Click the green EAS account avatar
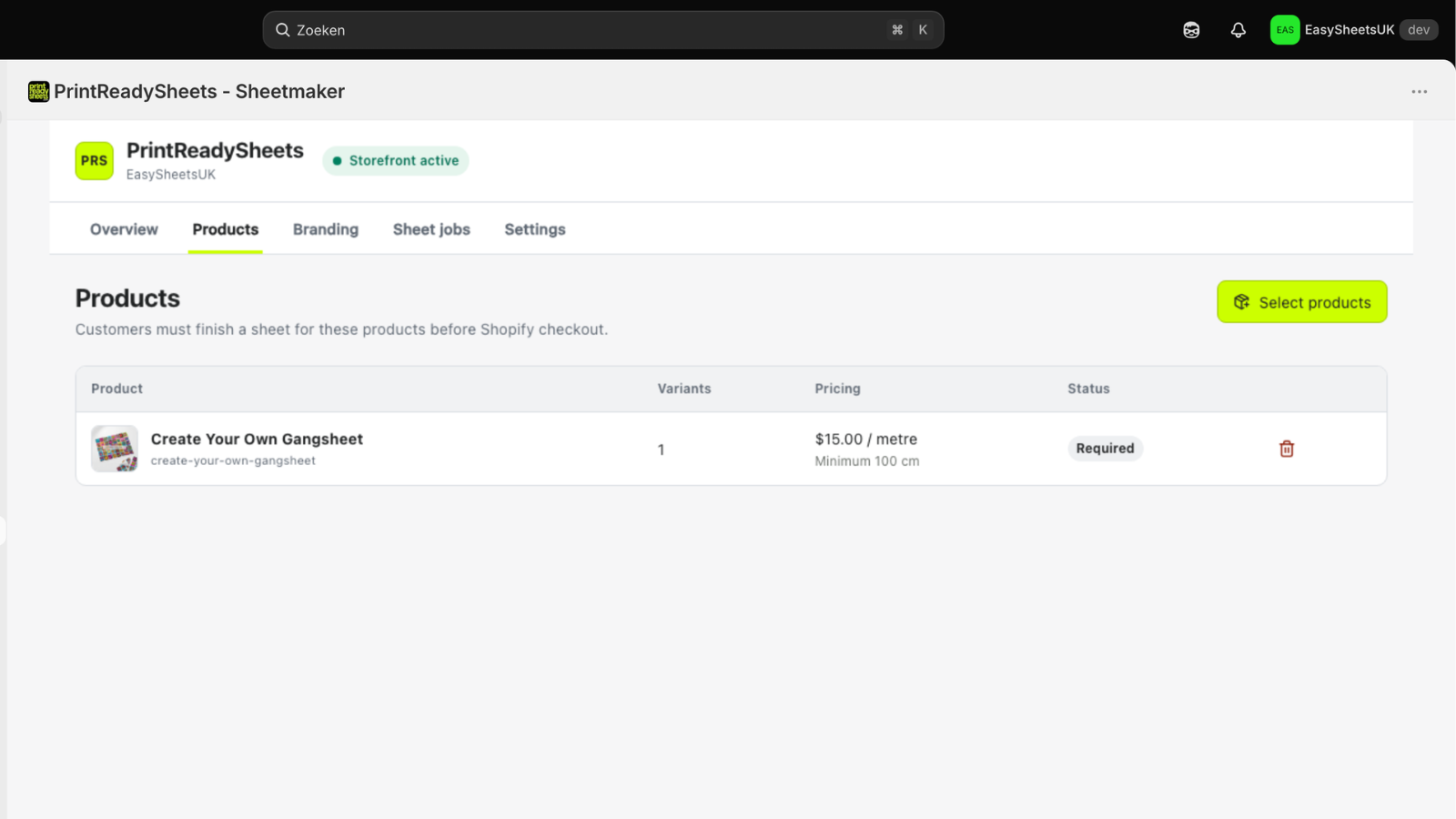 pos(1285,30)
